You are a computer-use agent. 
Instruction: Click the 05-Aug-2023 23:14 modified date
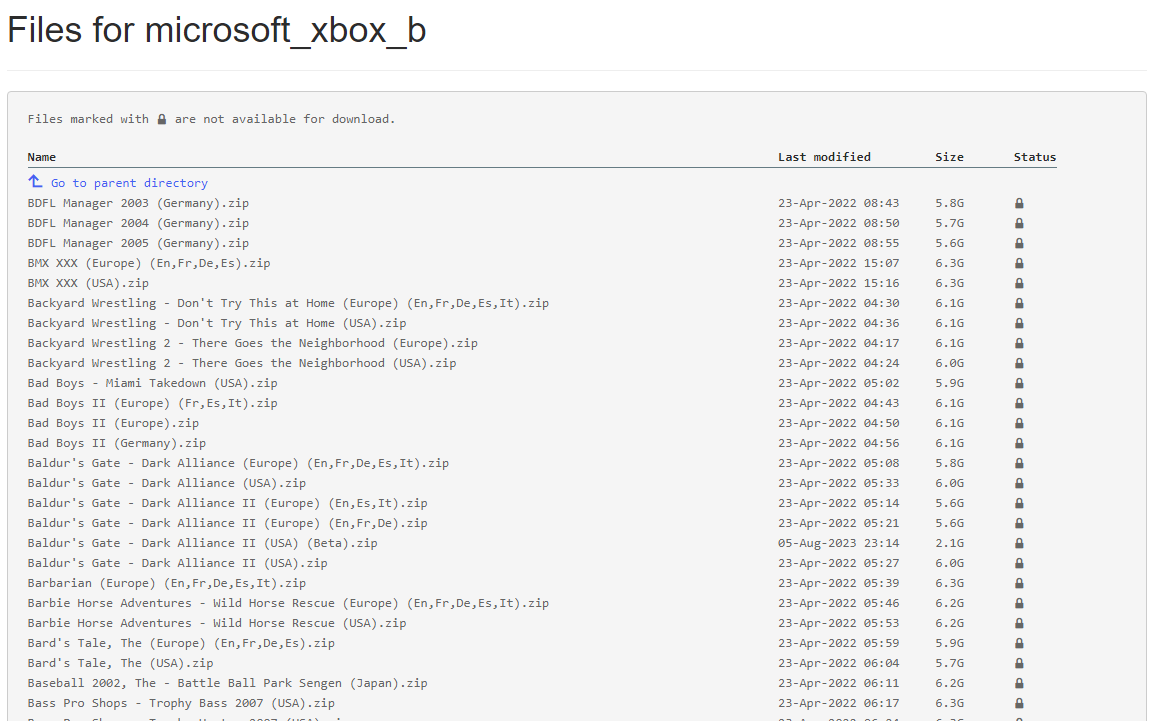(839, 544)
